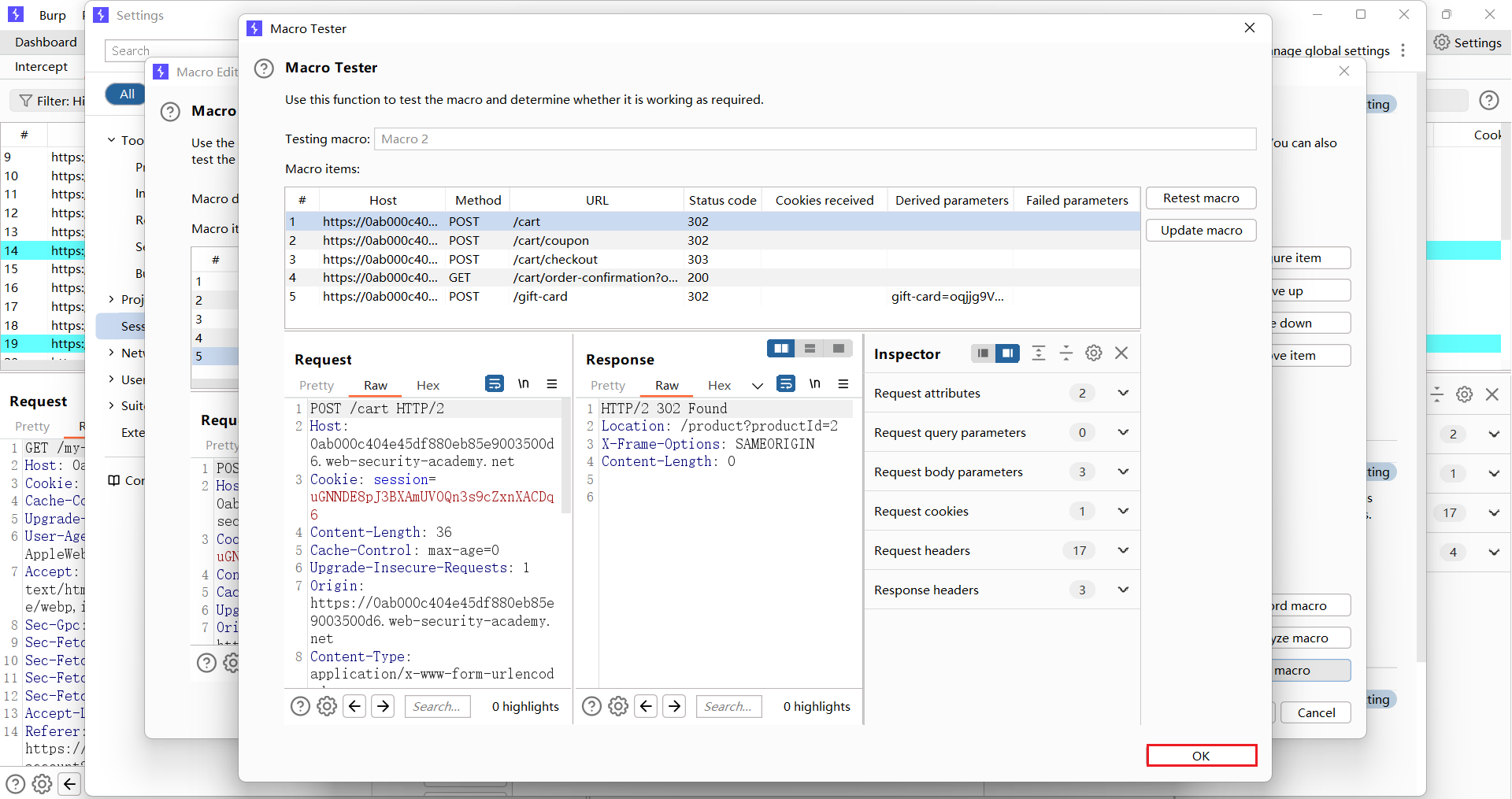Click Burp Suite logo in title bar
This screenshot has height=799, width=1512.
[x=16, y=15]
